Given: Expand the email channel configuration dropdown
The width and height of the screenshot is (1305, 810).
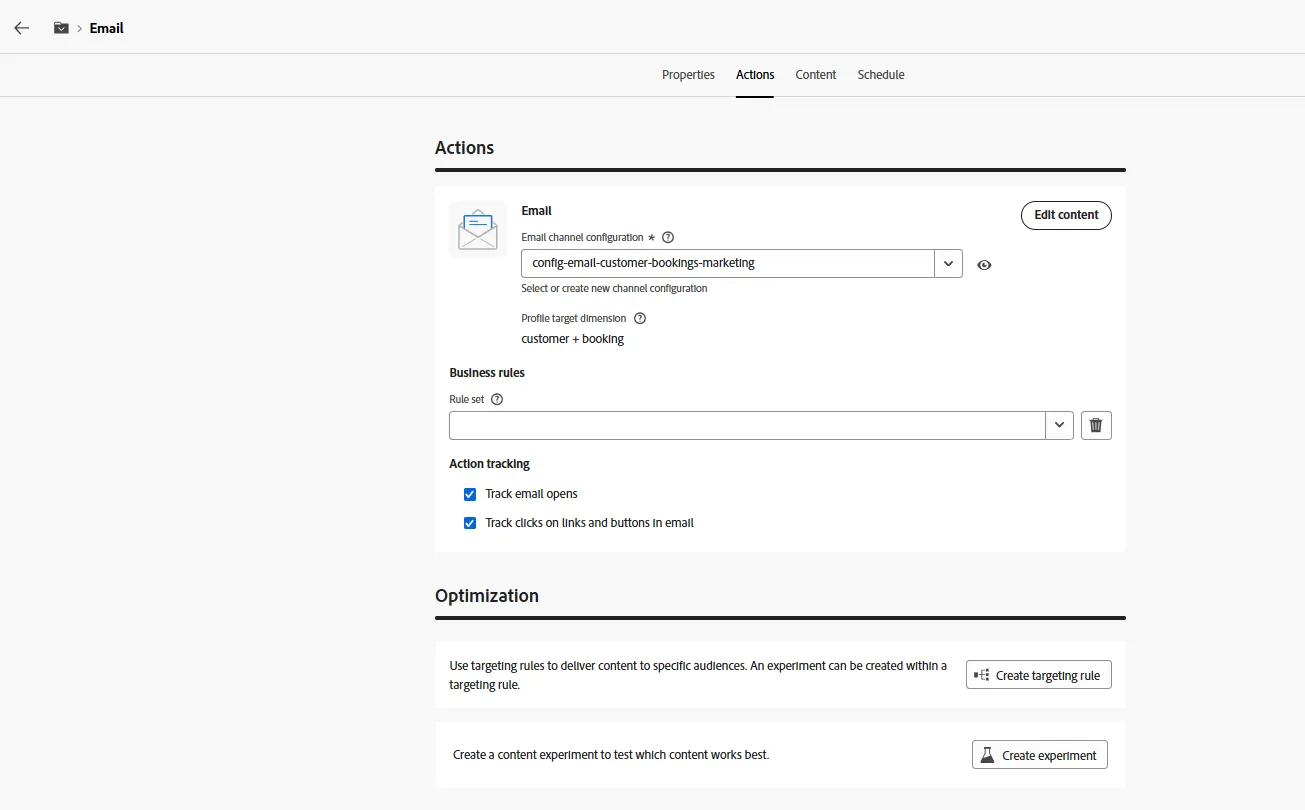Looking at the screenshot, I should tap(948, 263).
